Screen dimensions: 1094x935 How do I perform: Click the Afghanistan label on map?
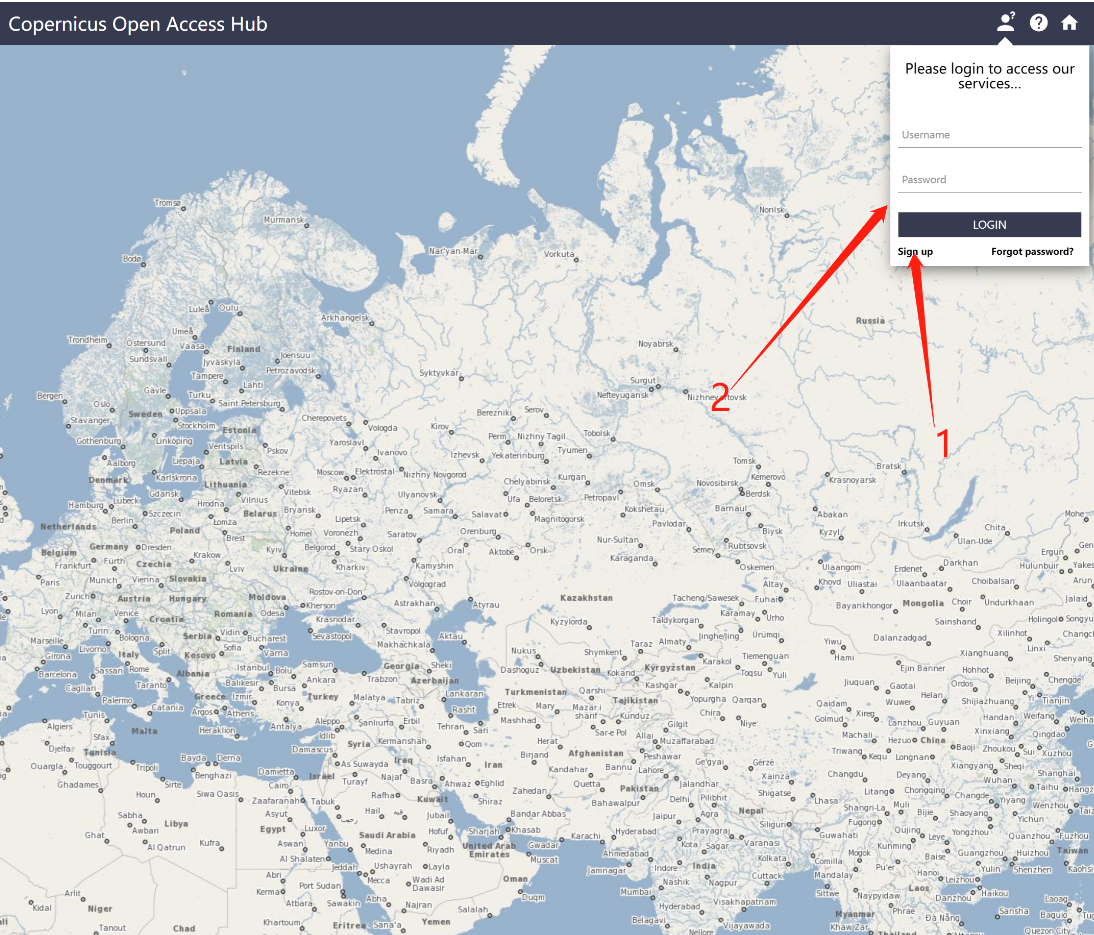pyautogui.click(x=595, y=753)
